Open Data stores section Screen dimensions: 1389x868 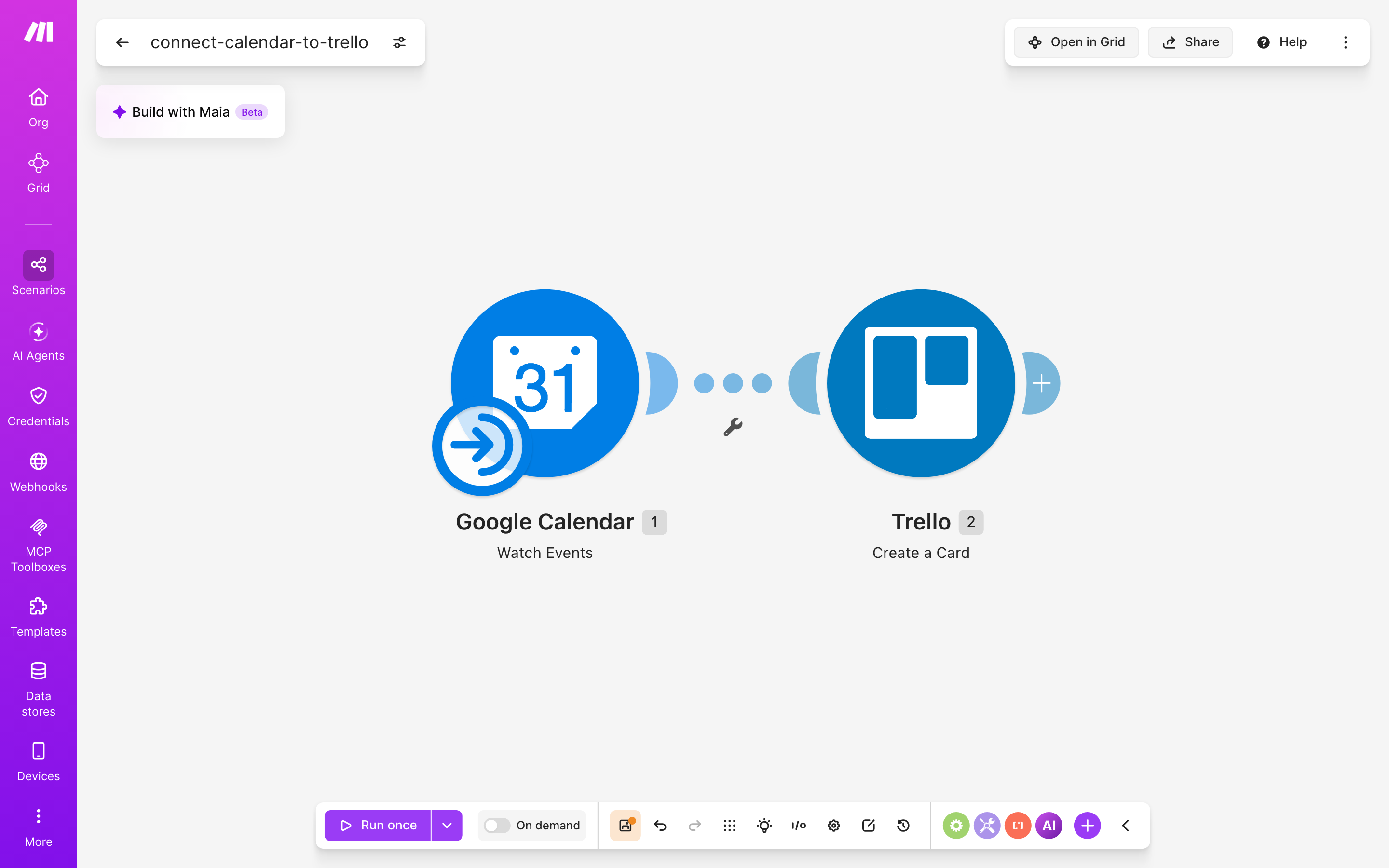coord(39,690)
